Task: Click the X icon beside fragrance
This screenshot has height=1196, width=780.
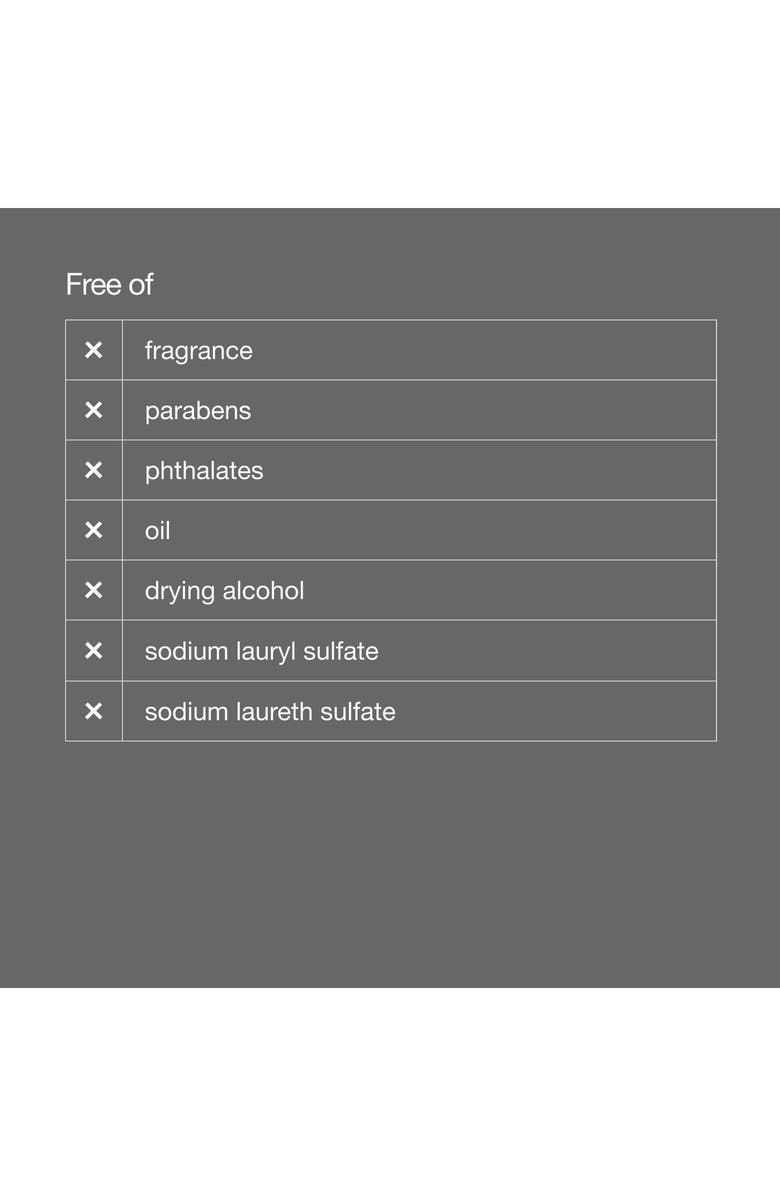Action: point(93,350)
